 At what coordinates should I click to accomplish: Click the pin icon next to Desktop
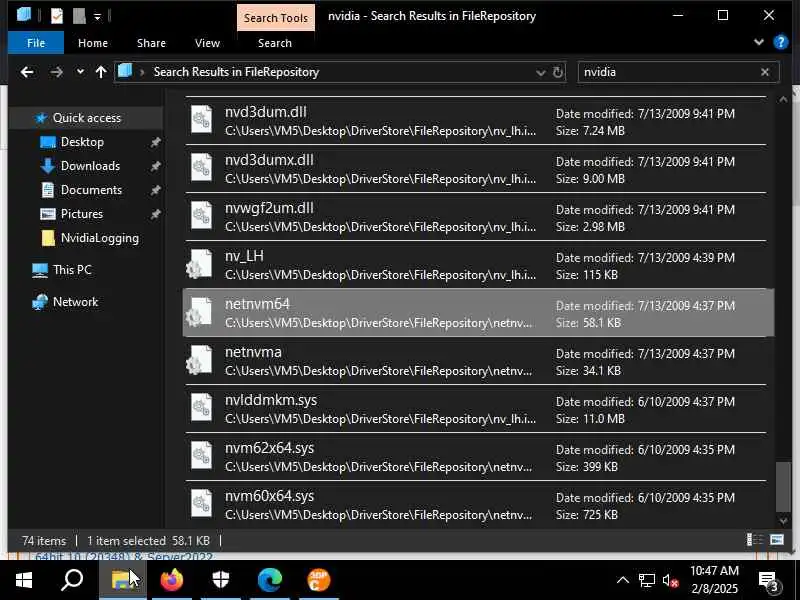(156, 142)
